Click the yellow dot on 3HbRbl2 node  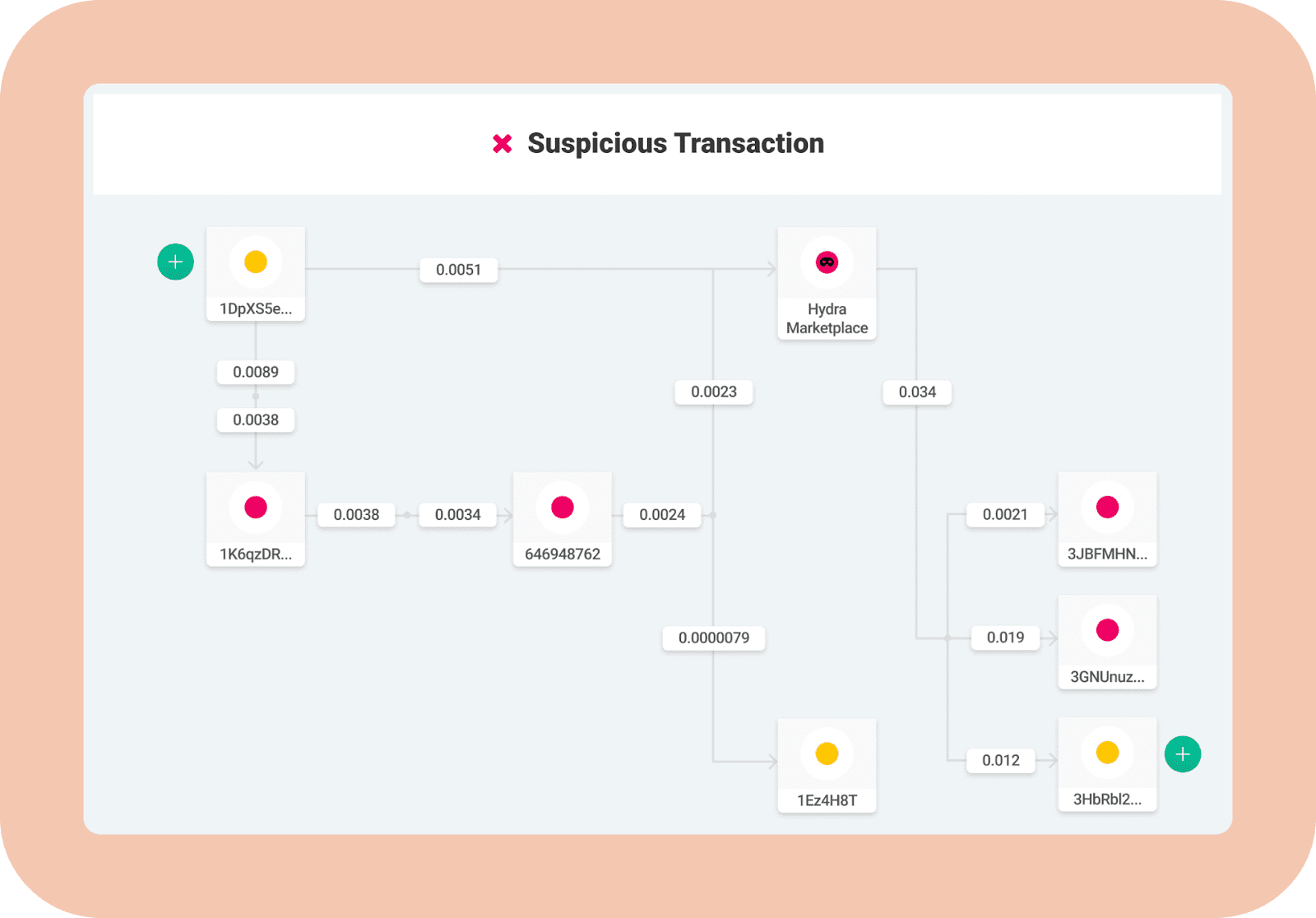click(x=1107, y=753)
